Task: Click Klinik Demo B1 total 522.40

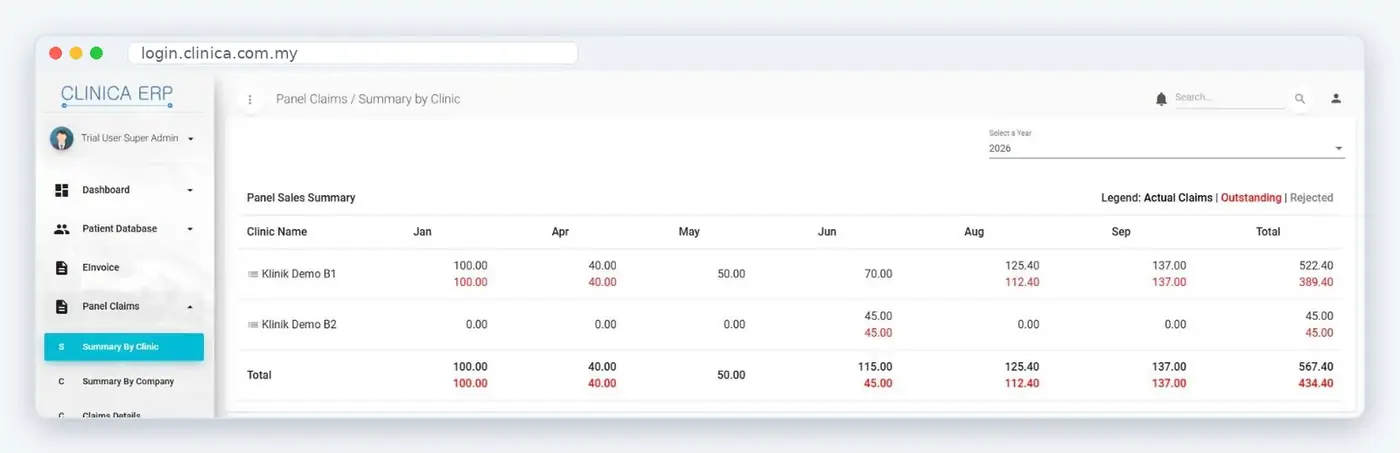Action: (1313, 266)
